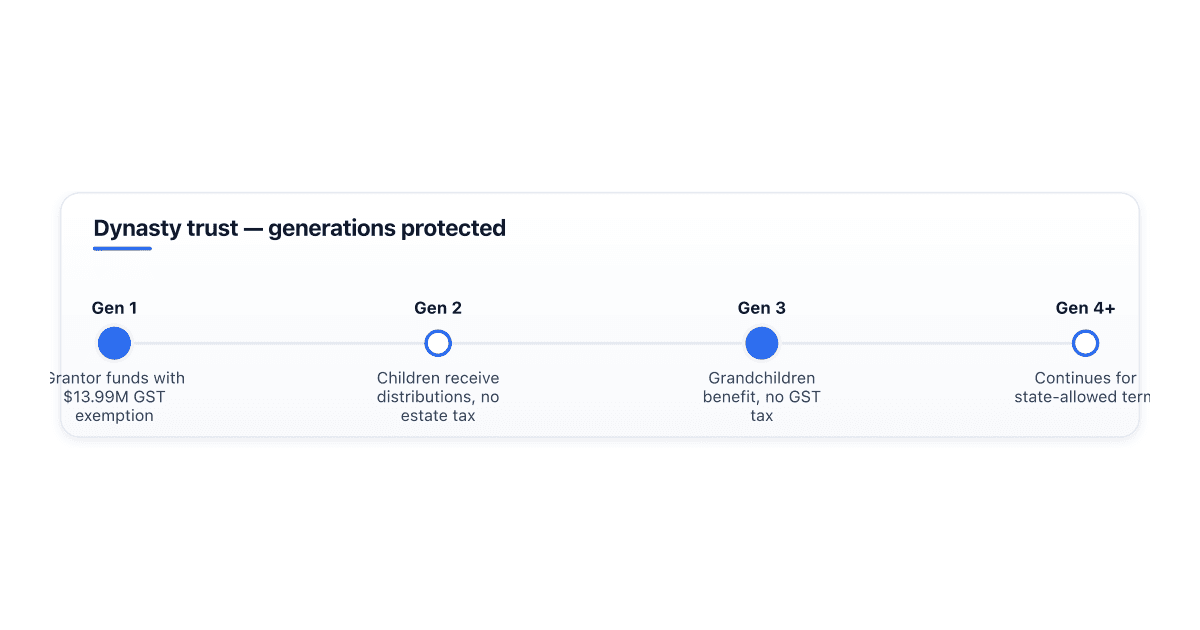Click the 'Dynasty trust — generations protected' heading
The height and width of the screenshot is (630, 1200).
point(299,228)
